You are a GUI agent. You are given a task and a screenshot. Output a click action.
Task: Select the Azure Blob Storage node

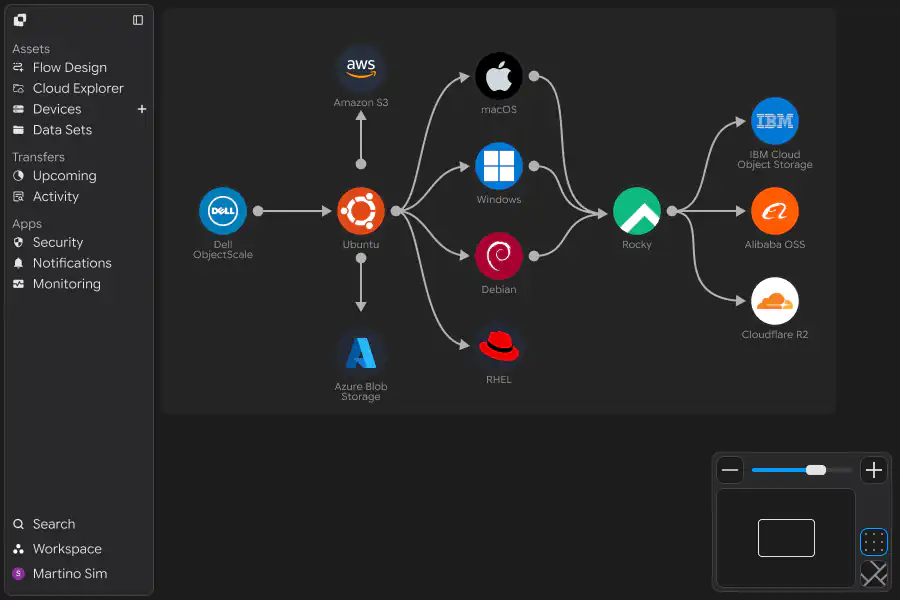point(361,353)
